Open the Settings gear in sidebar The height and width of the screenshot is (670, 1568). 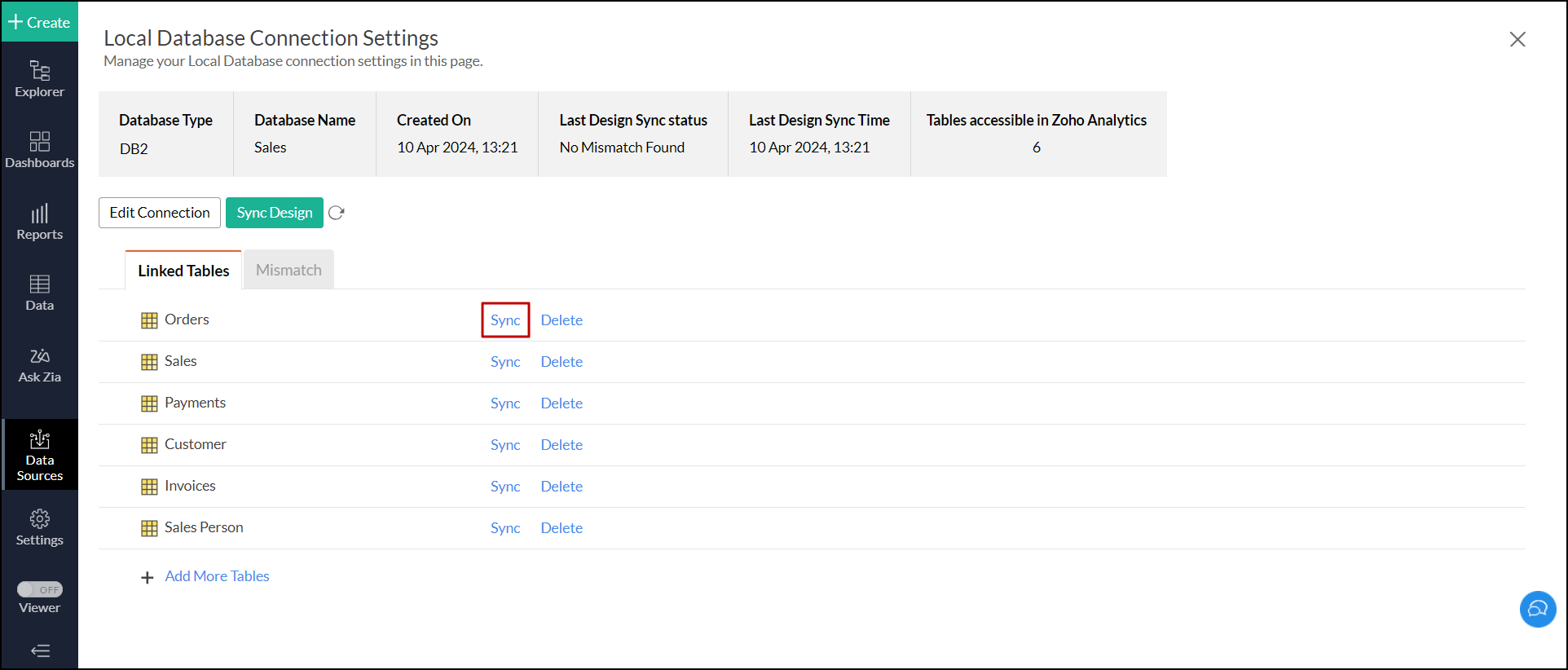39,527
